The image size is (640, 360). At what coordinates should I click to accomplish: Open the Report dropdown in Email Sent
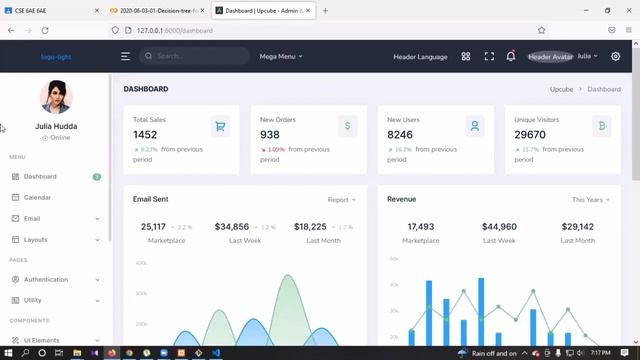point(342,200)
